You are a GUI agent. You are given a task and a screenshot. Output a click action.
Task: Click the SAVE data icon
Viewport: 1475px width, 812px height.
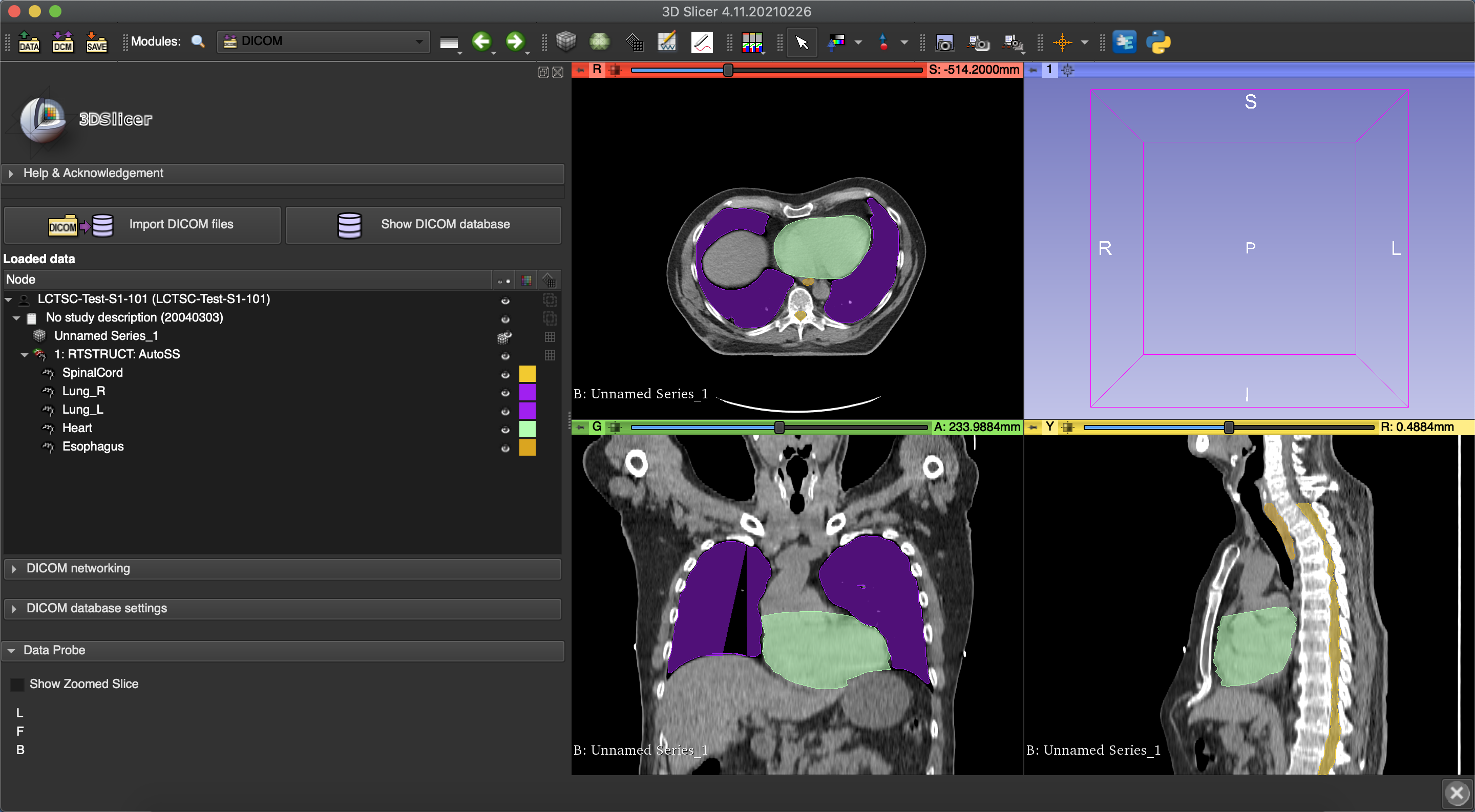[96, 42]
